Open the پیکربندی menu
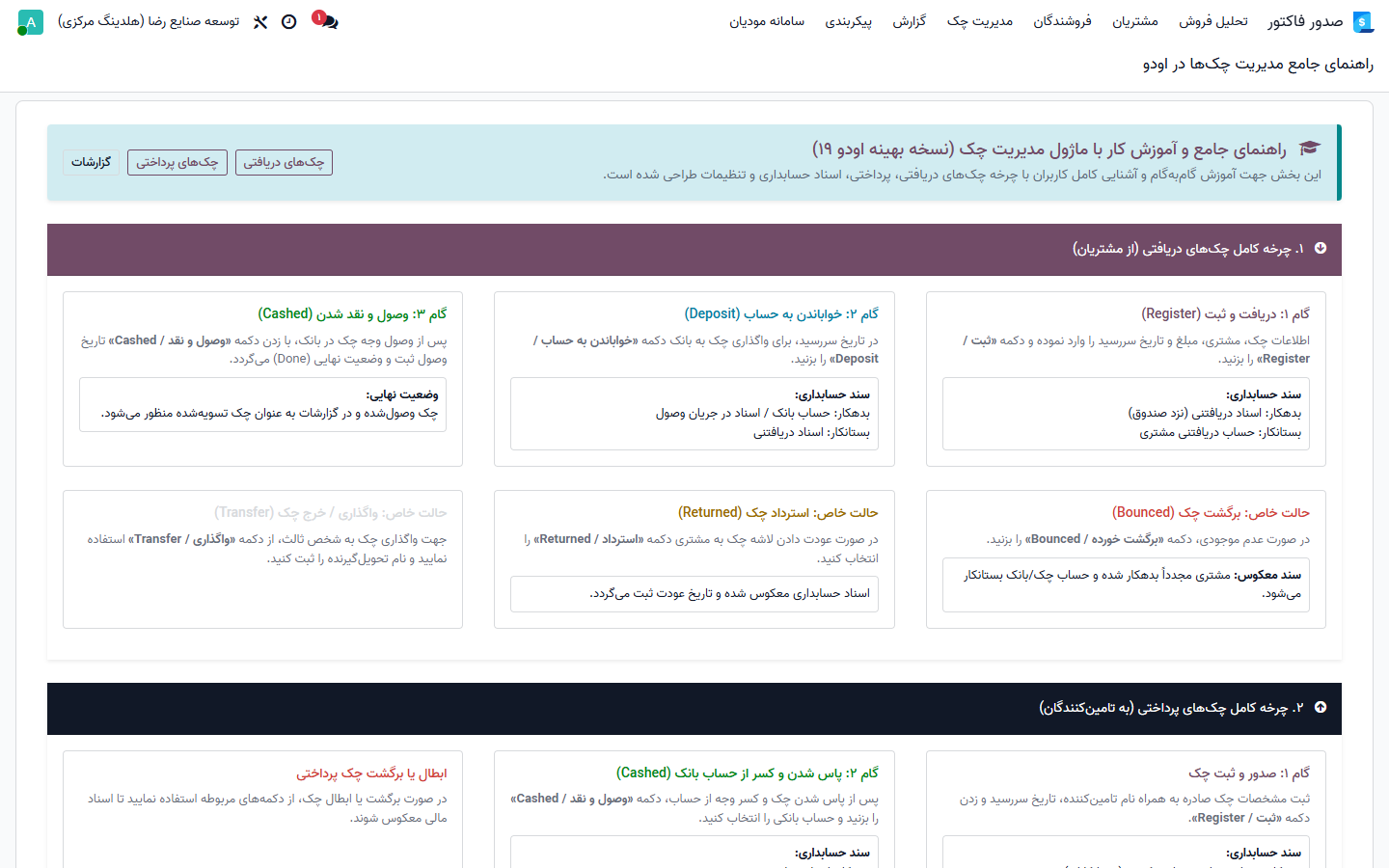The width and height of the screenshot is (1389, 868). pos(849,21)
